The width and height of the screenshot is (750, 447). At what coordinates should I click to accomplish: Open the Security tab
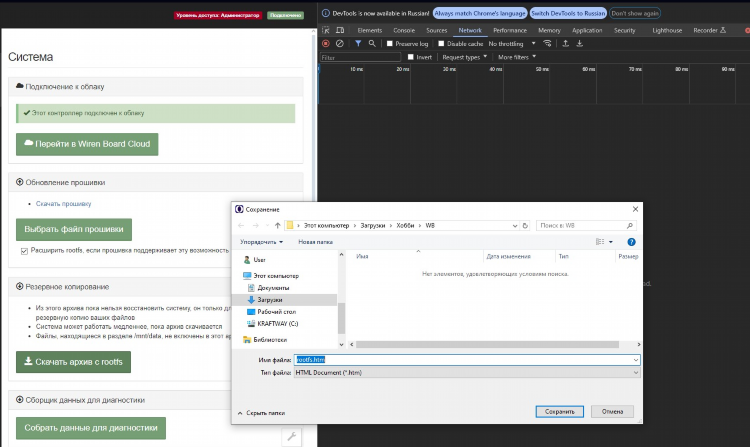coord(624,30)
